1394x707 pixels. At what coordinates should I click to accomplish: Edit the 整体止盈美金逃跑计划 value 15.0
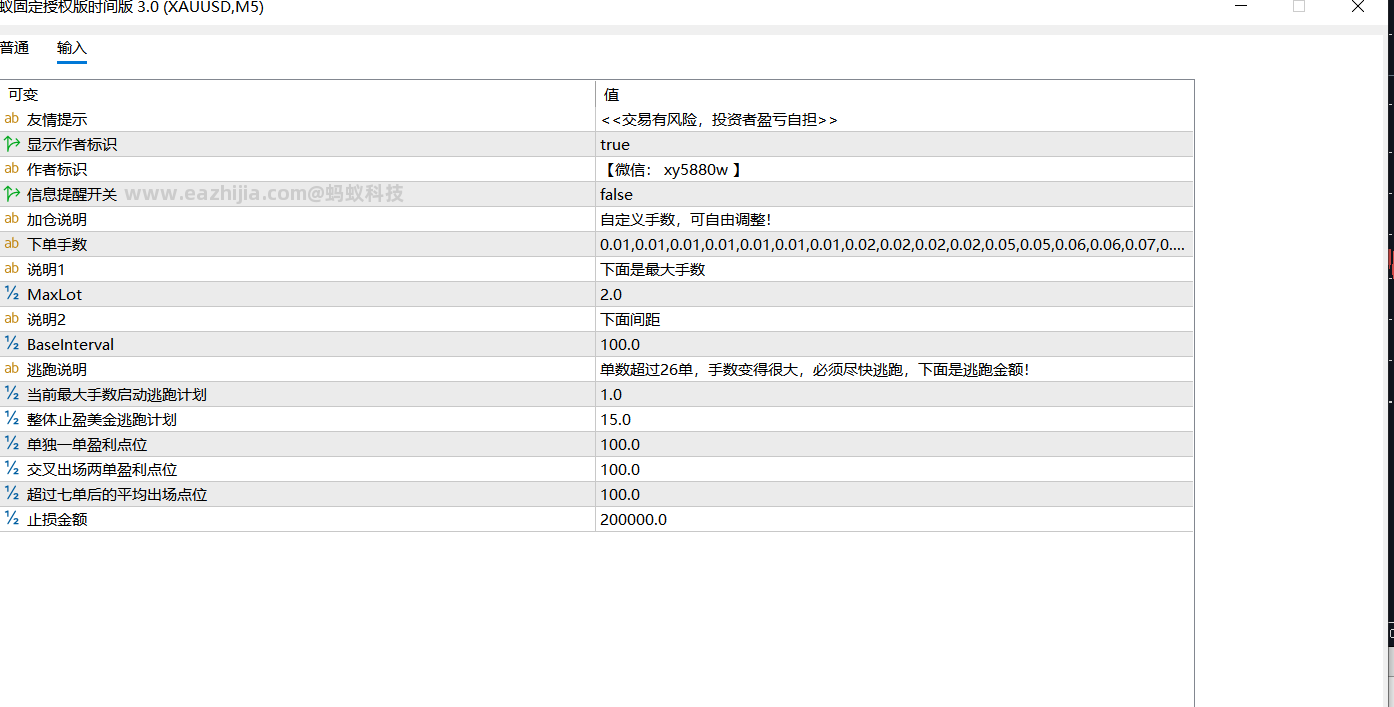click(894, 419)
